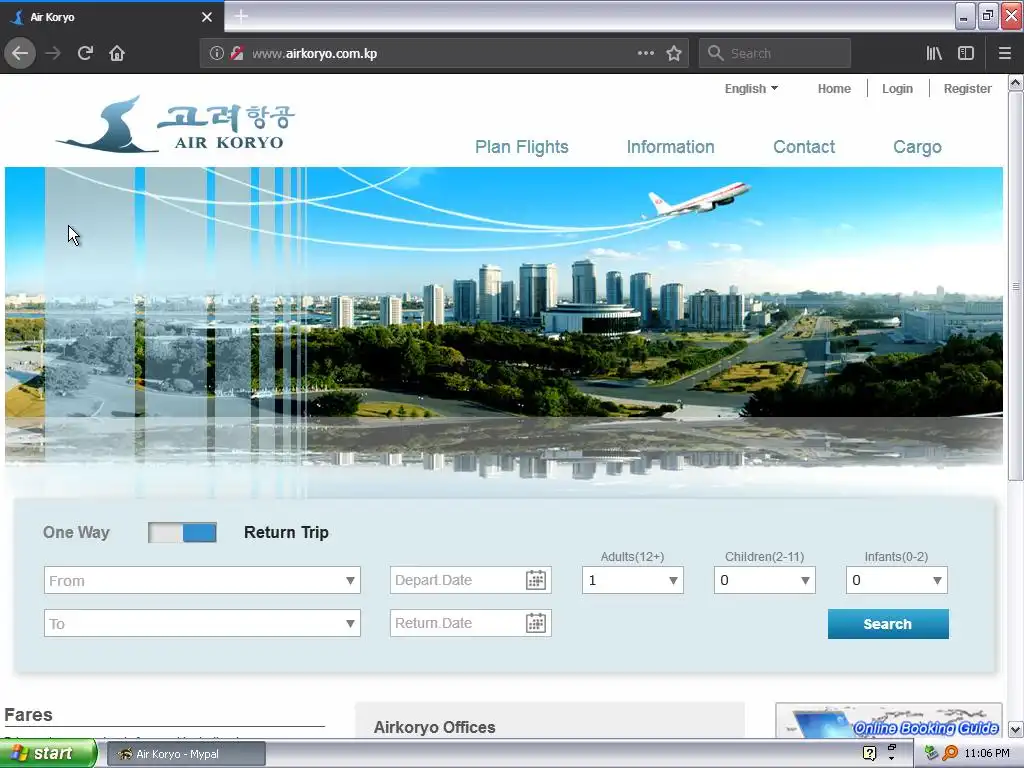Close the Air Koryo tab
The height and width of the screenshot is (768, 1024).
tap(207, 17)
